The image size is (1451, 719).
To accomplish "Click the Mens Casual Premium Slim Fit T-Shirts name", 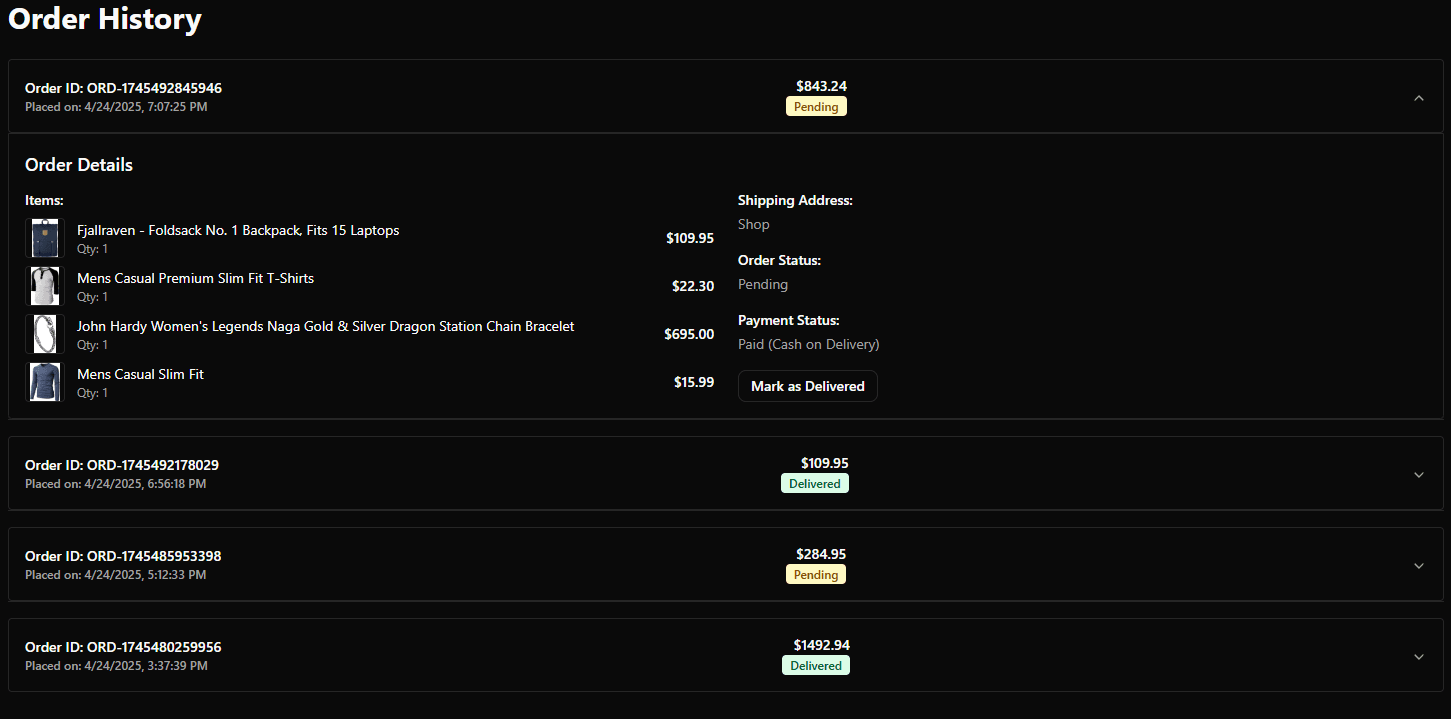I will point(195,278).
